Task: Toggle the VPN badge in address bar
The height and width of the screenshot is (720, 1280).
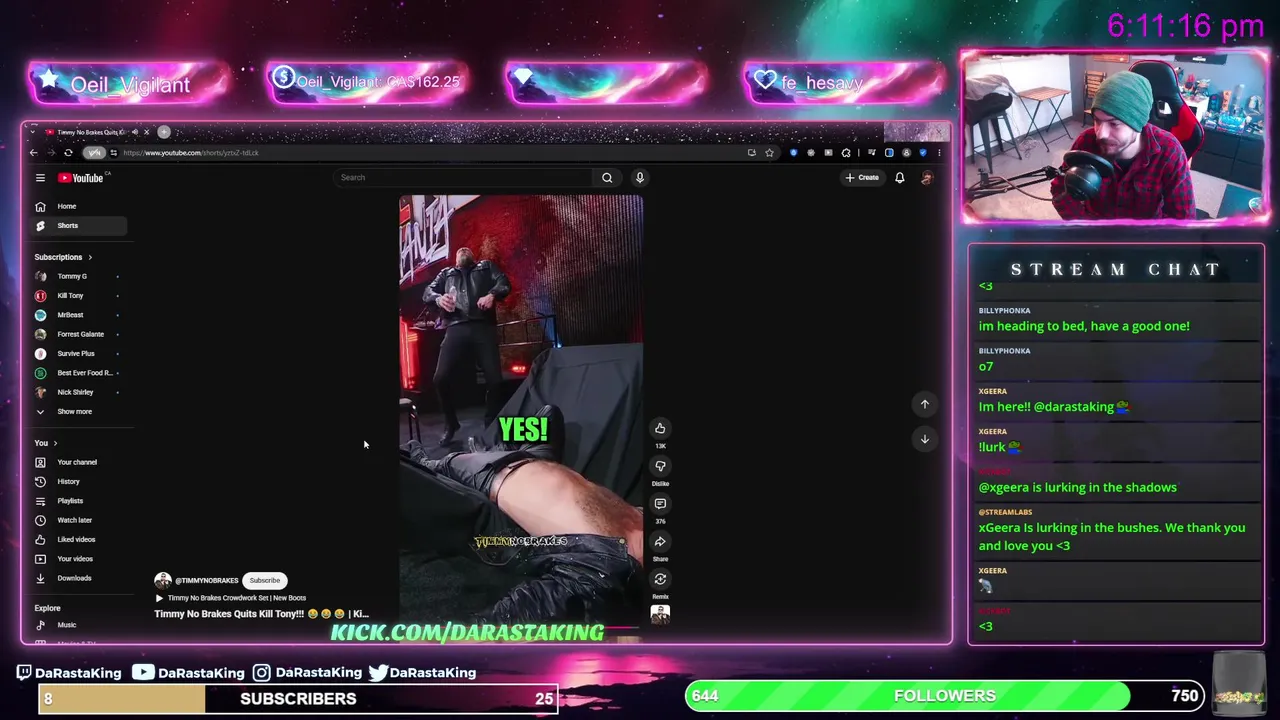Action: point(94,153)
